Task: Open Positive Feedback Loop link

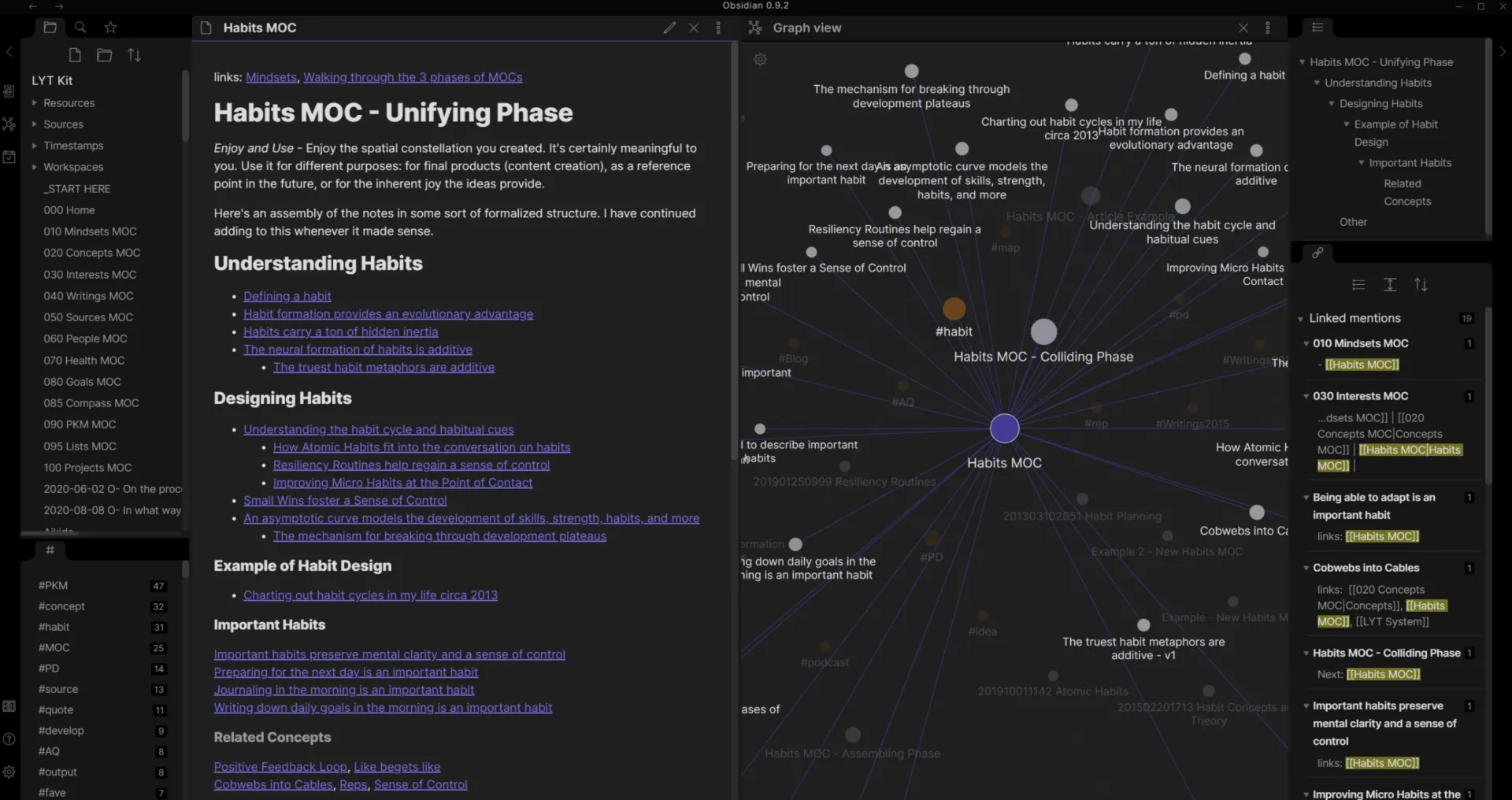Action: (x=280, y=767)
